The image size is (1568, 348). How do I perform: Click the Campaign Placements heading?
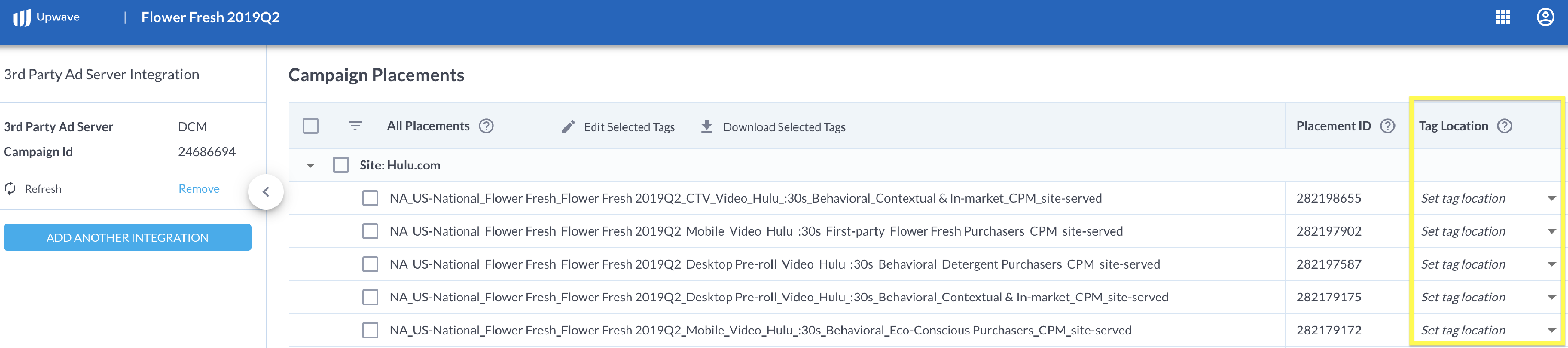[x=376, y=75]
